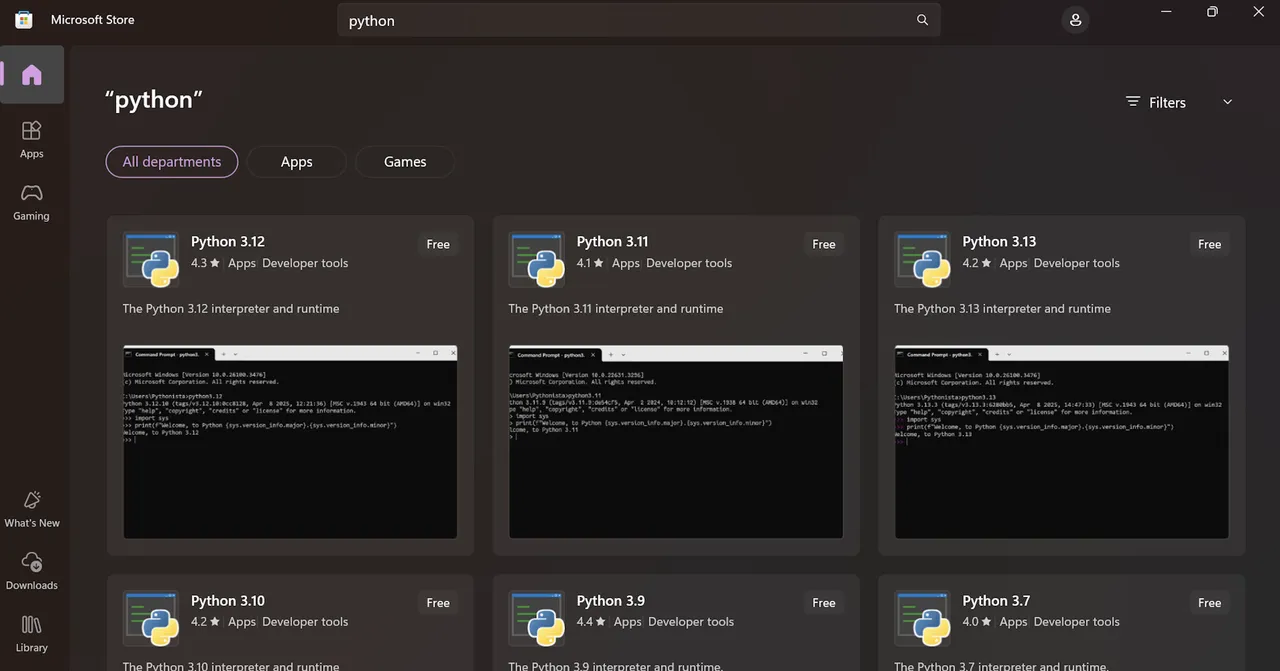Select the Apps filter tab
Screen dimensions: 1280x671
point(297,162)
